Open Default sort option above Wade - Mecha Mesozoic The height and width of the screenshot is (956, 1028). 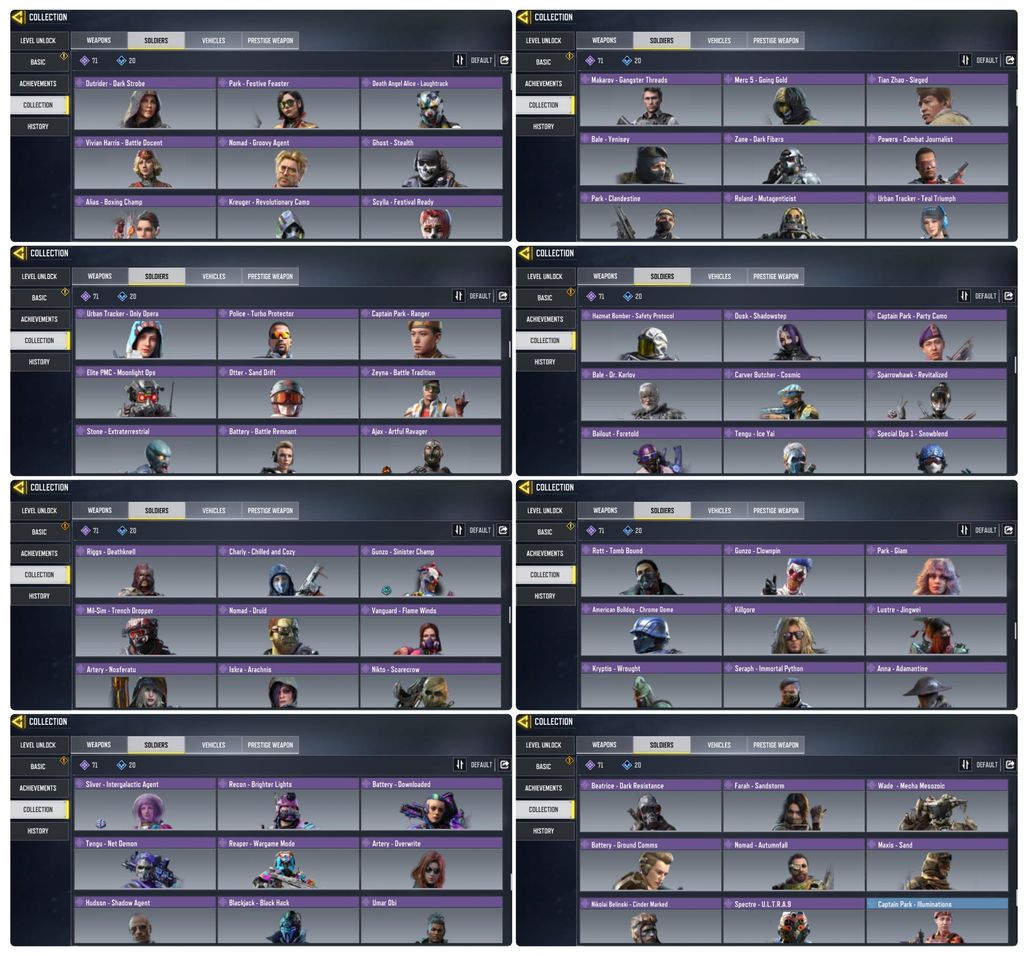(x=987, y=765)
